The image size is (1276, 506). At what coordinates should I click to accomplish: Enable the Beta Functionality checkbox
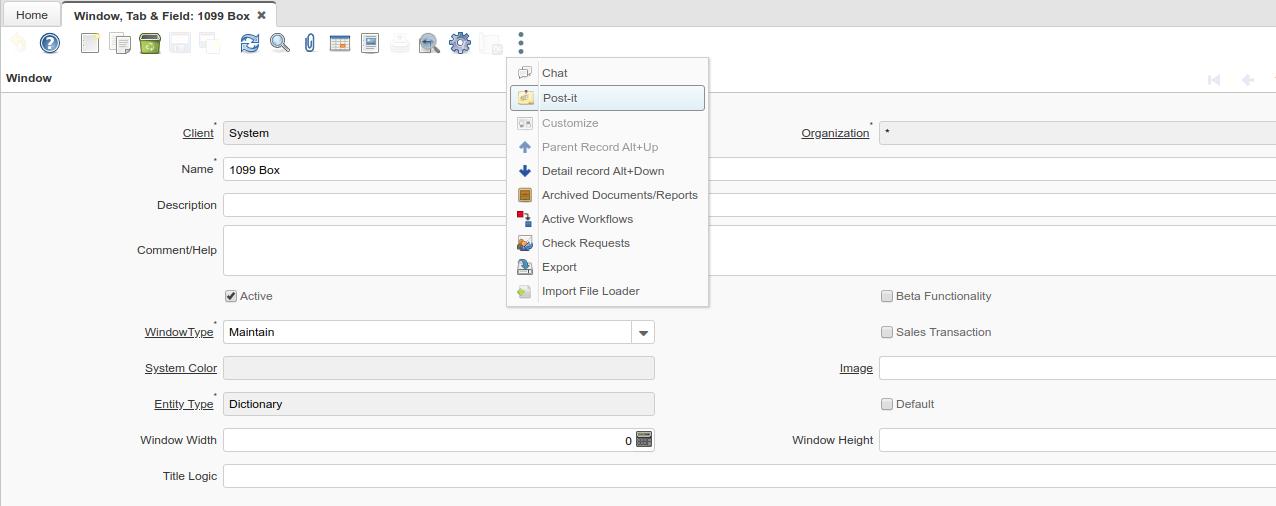click(886, 296)
